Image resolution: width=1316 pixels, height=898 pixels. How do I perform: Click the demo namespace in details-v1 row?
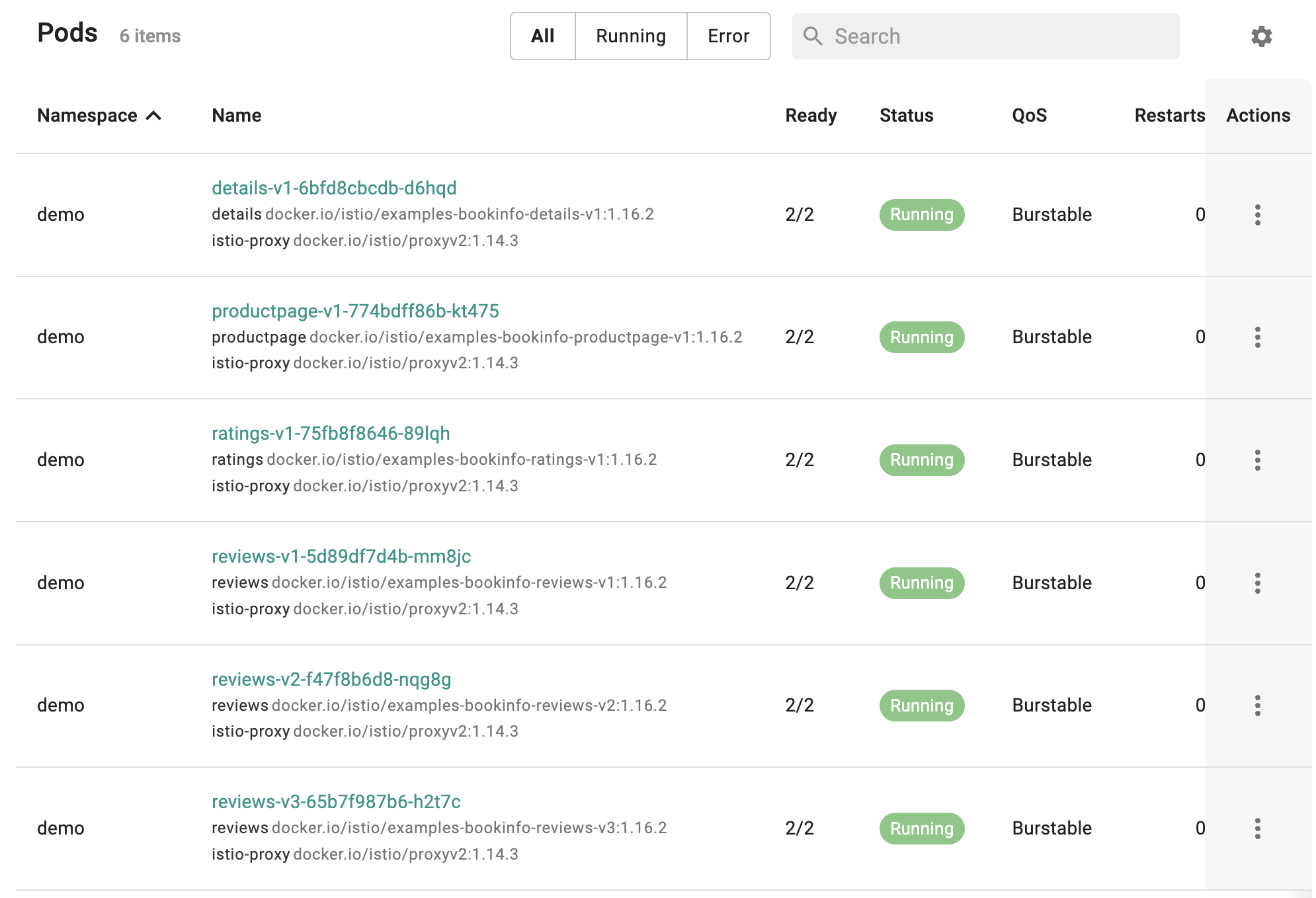[x=61, y=215]
